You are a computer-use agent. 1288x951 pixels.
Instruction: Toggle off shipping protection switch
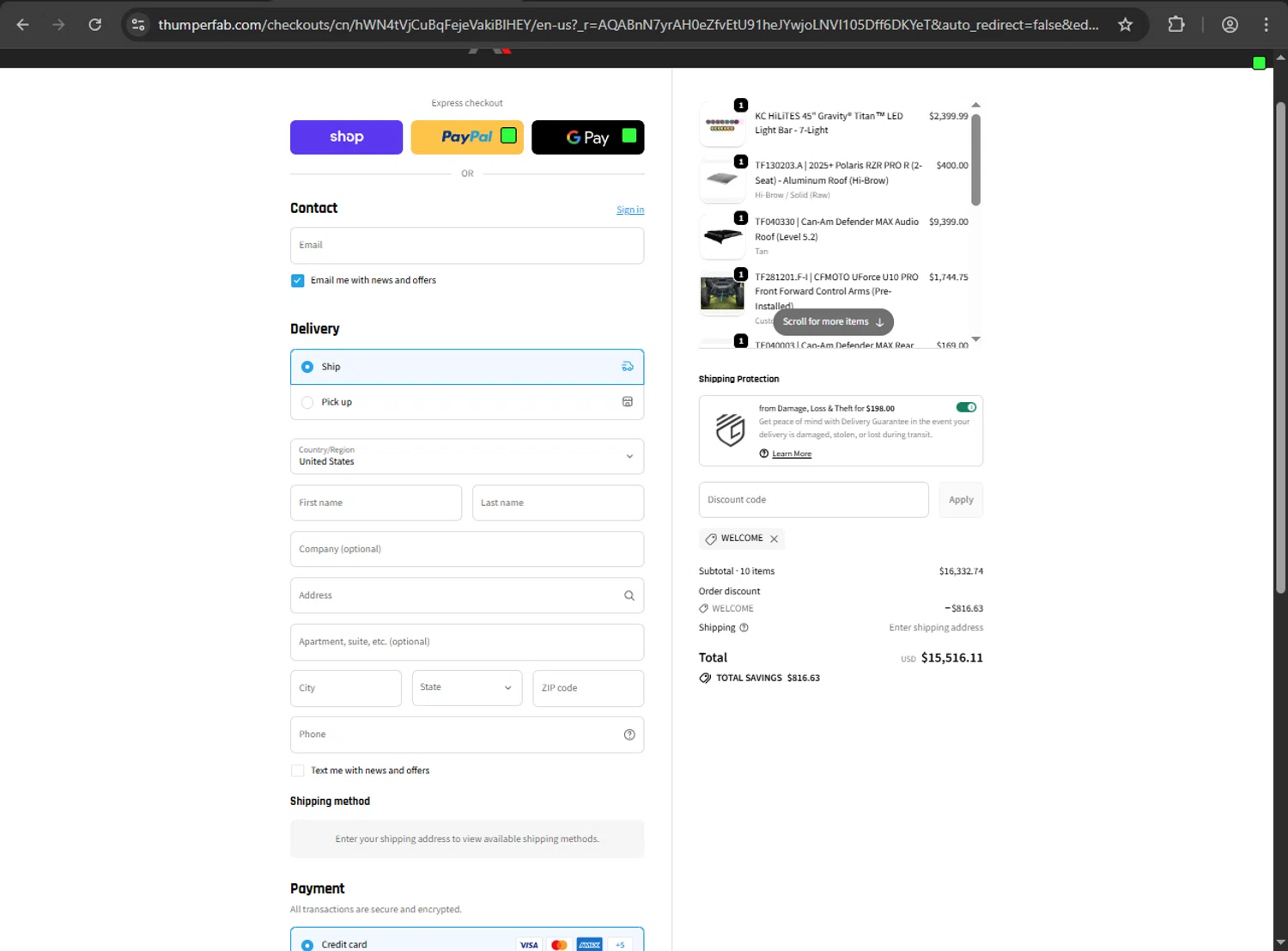coord(966,407)
